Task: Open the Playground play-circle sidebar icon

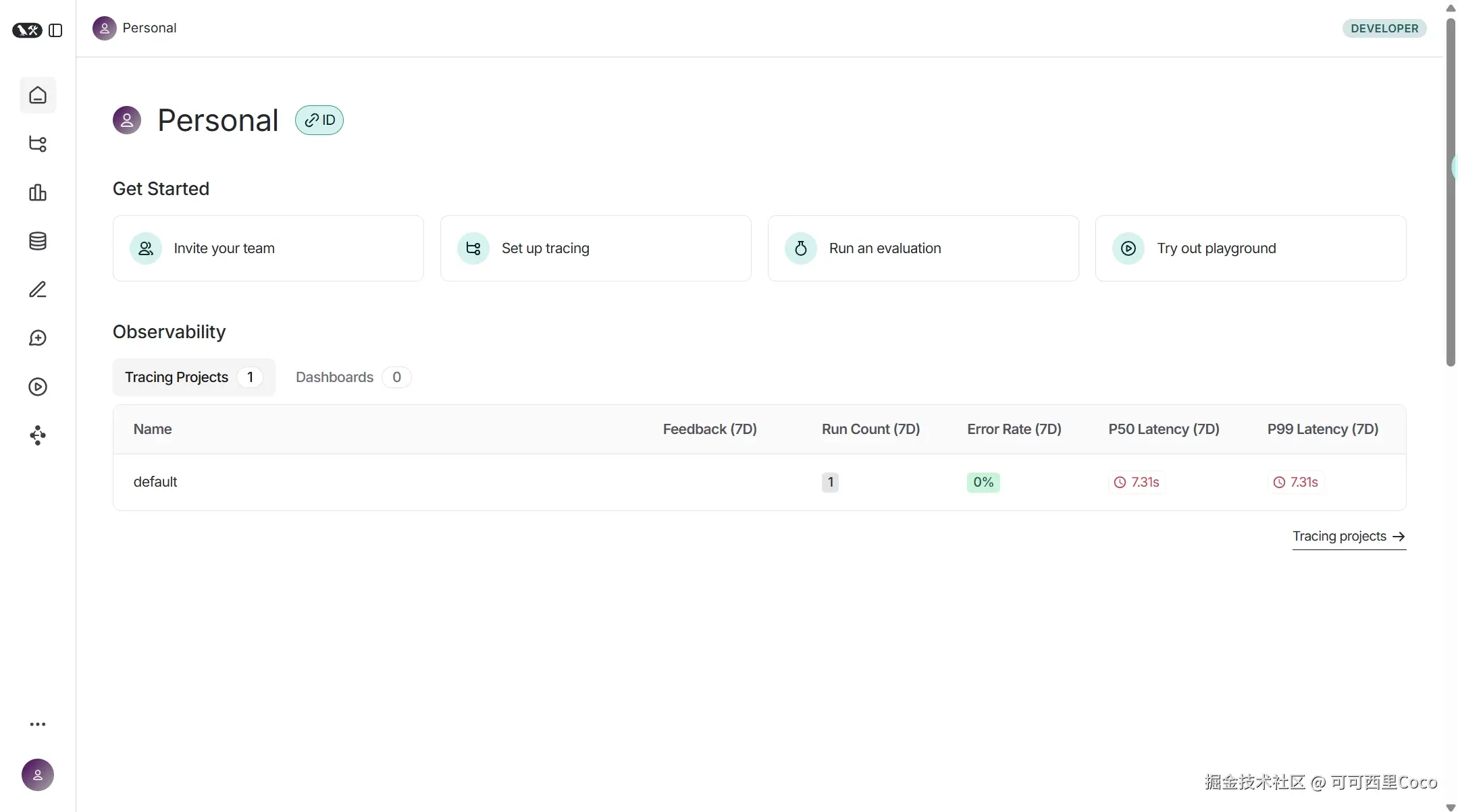Action: 38,387
